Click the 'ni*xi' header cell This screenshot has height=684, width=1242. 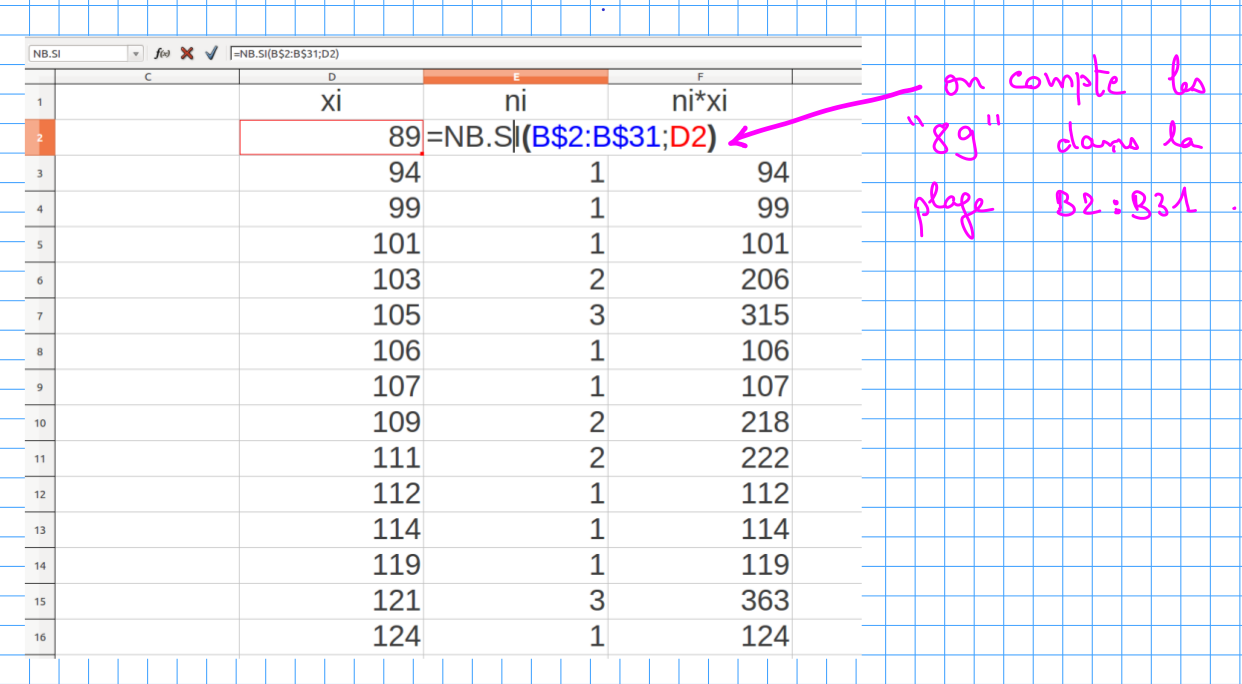pos(699,102)
